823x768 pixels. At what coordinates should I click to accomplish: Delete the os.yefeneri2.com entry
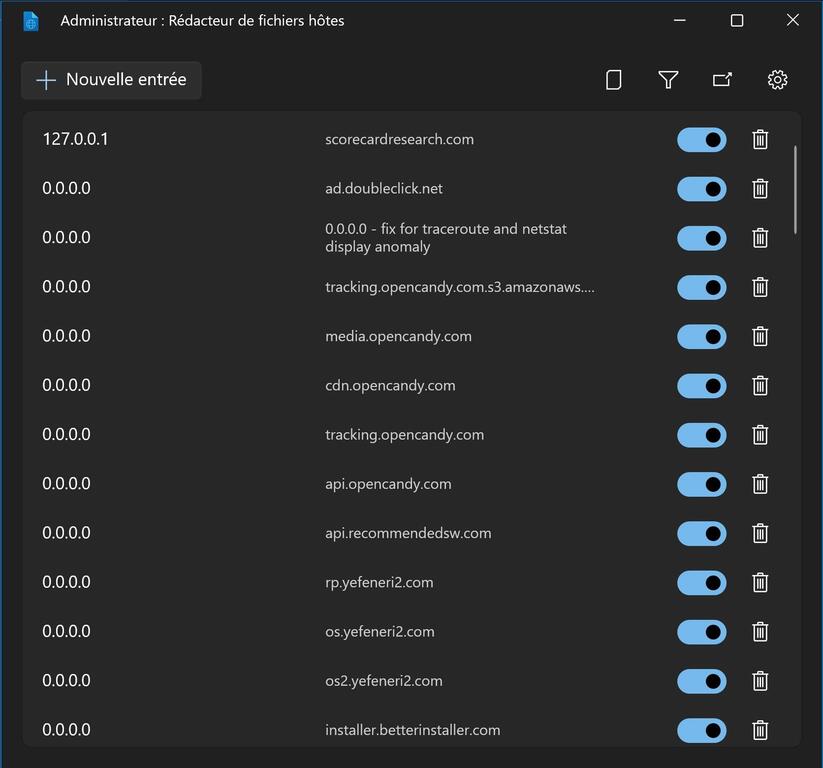[x=760, y=632]
